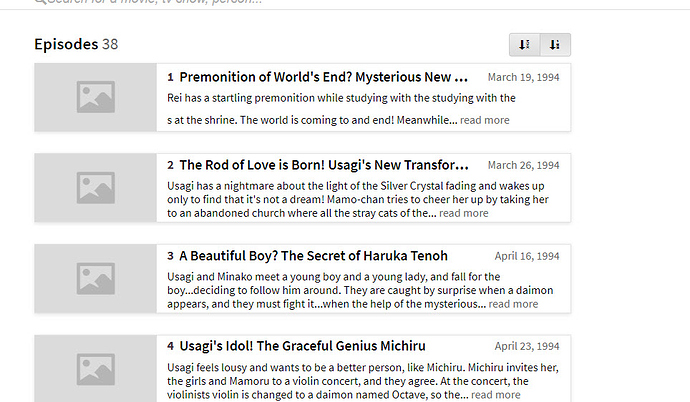Open episode 2 placeholder thumbnail

tap(95, 188)
